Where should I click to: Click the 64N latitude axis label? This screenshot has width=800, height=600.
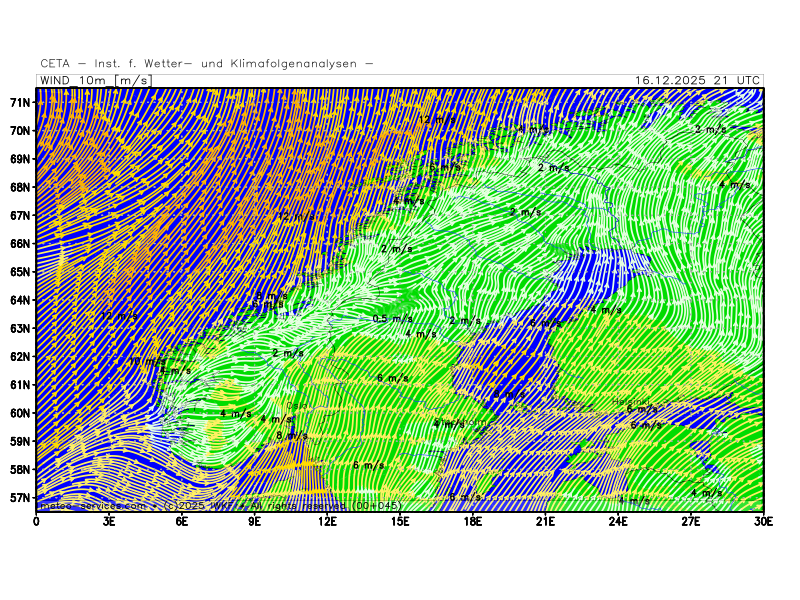tap(20, 300)
